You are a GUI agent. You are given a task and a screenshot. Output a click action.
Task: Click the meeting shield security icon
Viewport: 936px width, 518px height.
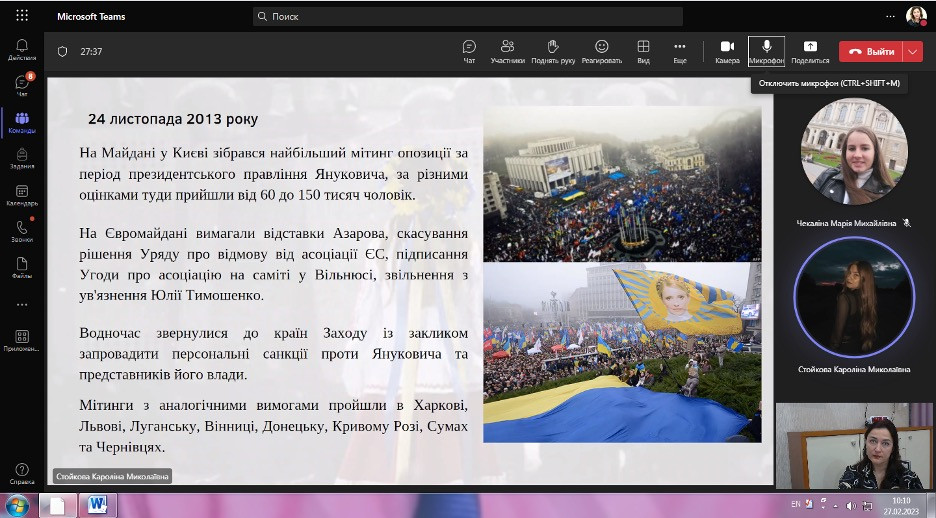point(62,52)
